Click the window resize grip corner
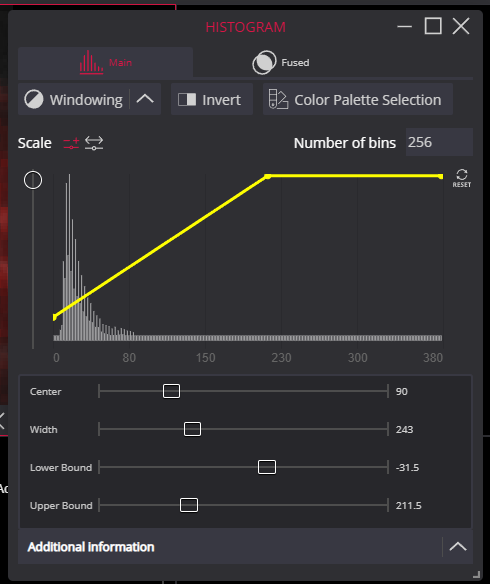The width and height of the screenshot is (490, 584). pyautogui.click(x=476, y=574)
